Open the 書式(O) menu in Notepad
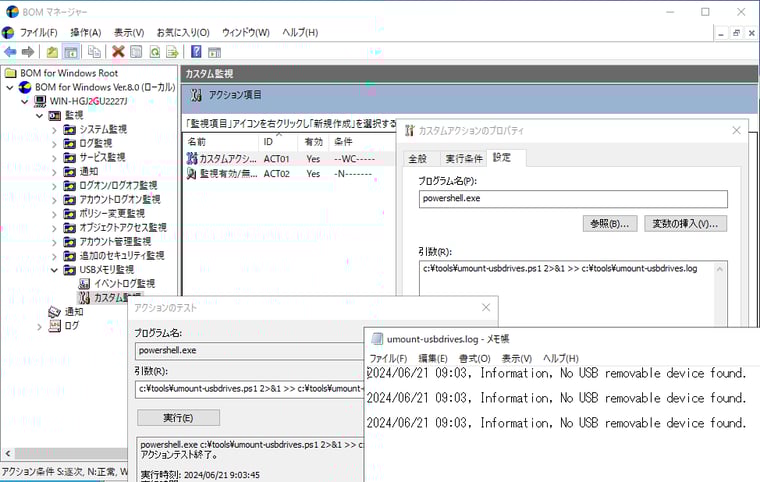 point(475,359)
